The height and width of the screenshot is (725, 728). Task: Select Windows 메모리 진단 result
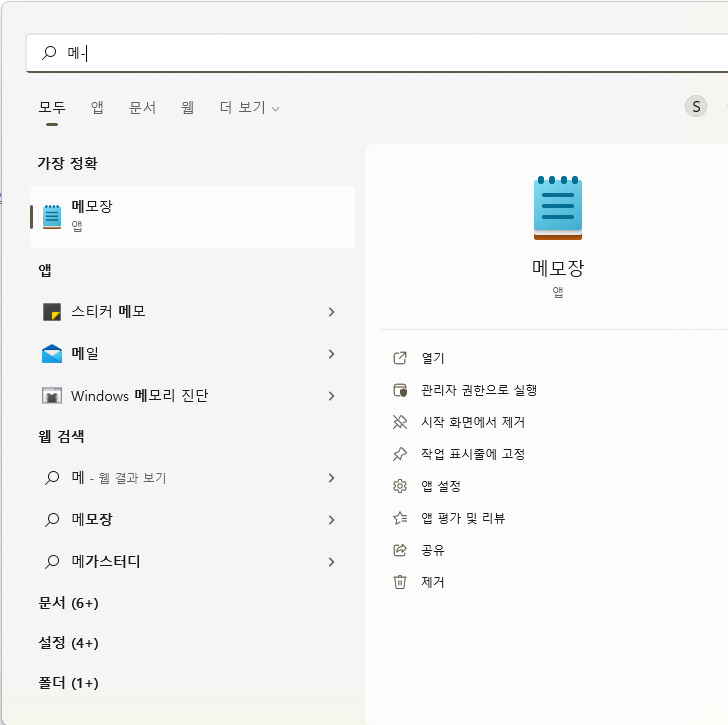pos(193,395)
